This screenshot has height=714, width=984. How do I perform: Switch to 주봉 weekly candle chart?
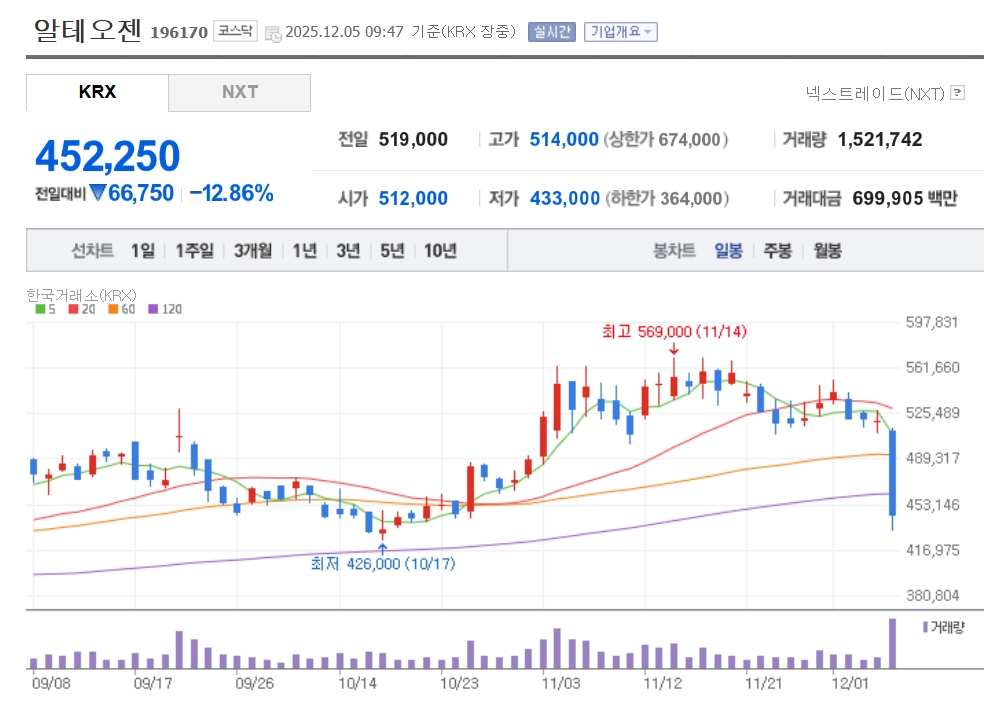click(777, 251)
